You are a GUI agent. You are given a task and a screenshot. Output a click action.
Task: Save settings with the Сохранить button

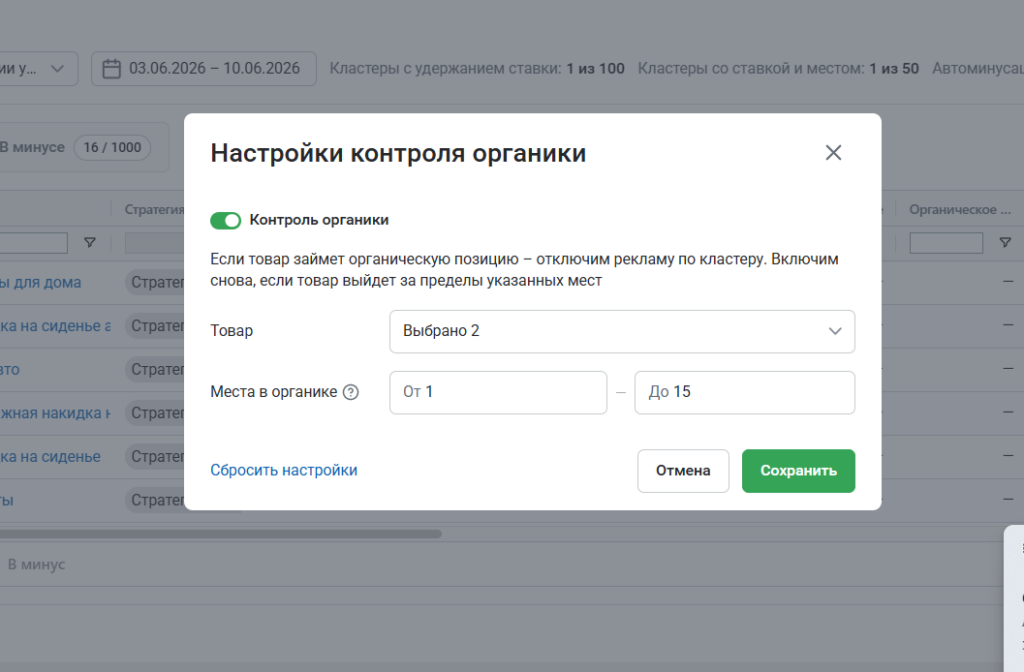798,471
